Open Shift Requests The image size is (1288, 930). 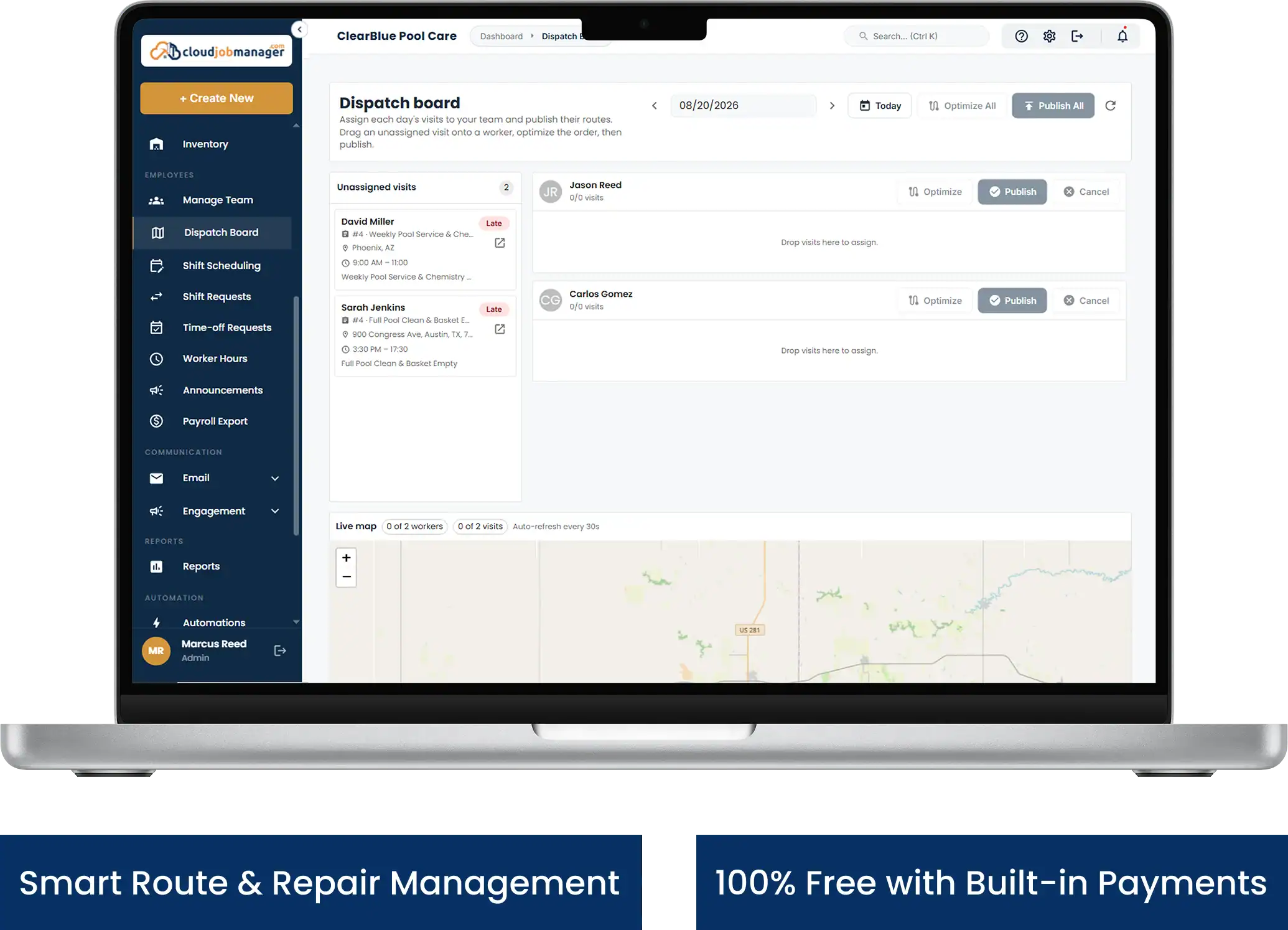(213, 296)
